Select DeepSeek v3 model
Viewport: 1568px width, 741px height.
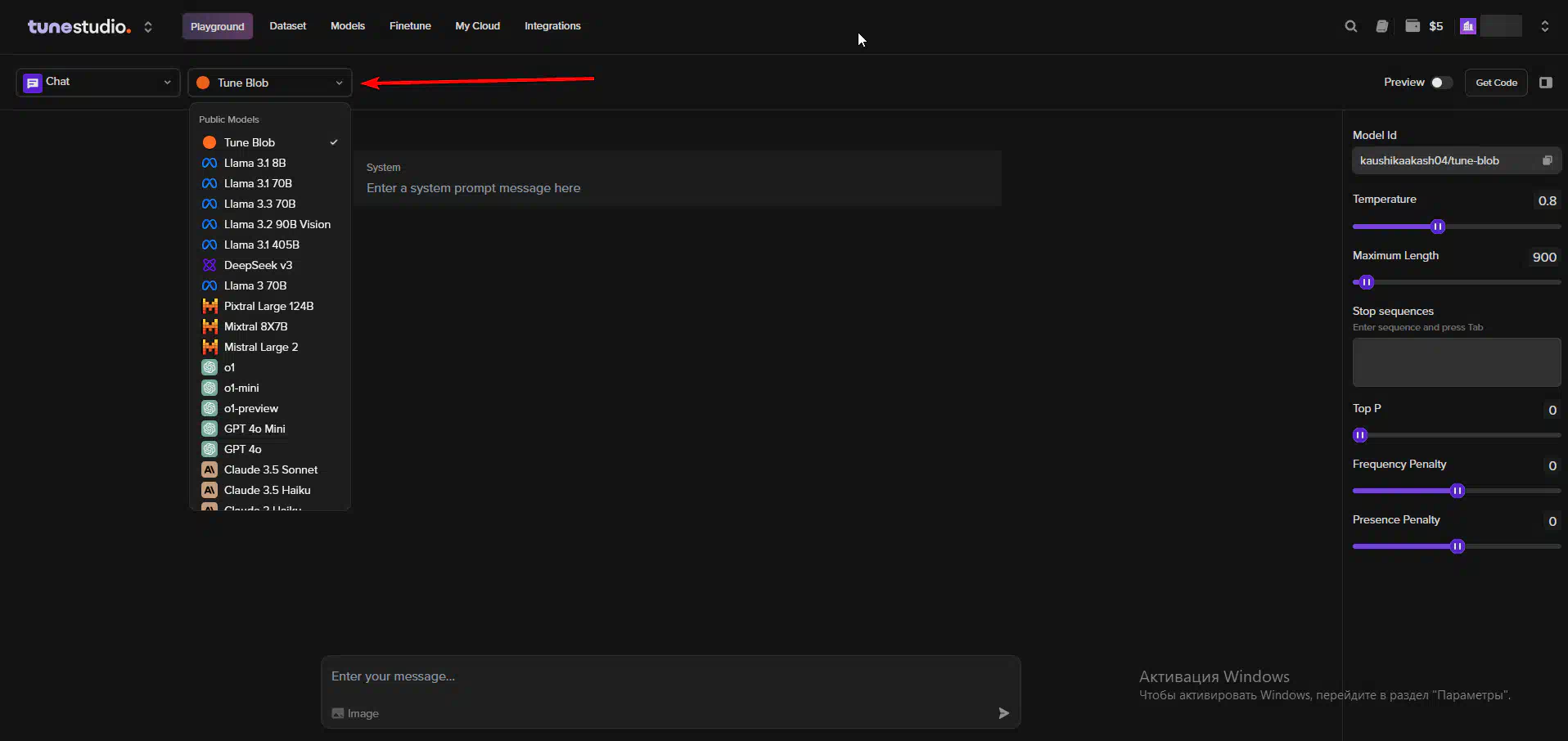[x=270, y=265]
